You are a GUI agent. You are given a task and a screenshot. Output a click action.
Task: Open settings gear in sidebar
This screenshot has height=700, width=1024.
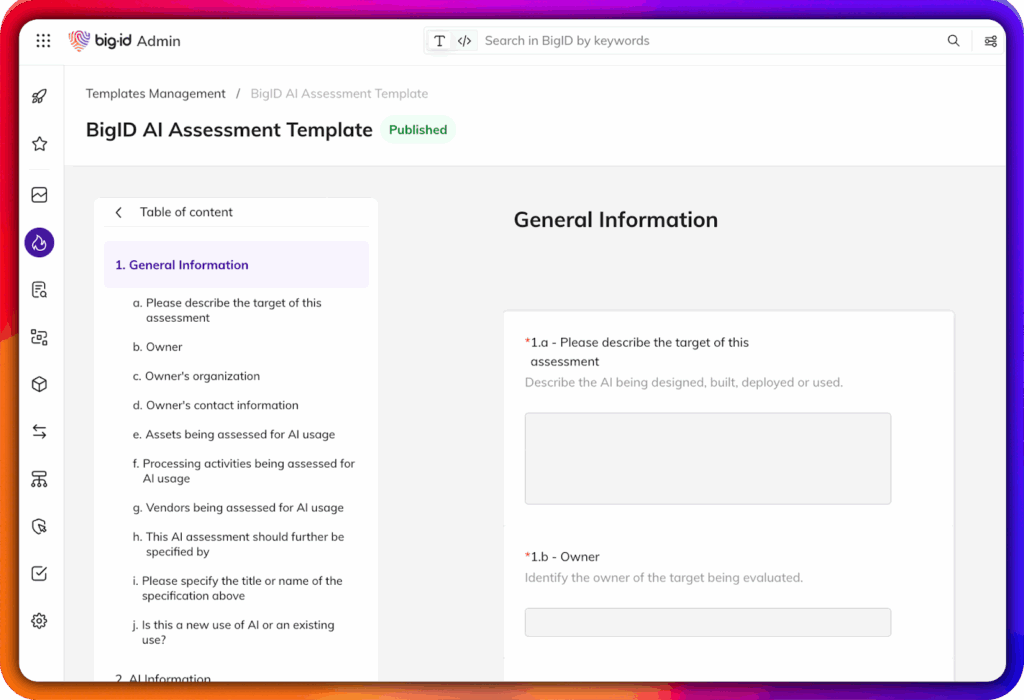pyautogui.click(x=40, y=621)
